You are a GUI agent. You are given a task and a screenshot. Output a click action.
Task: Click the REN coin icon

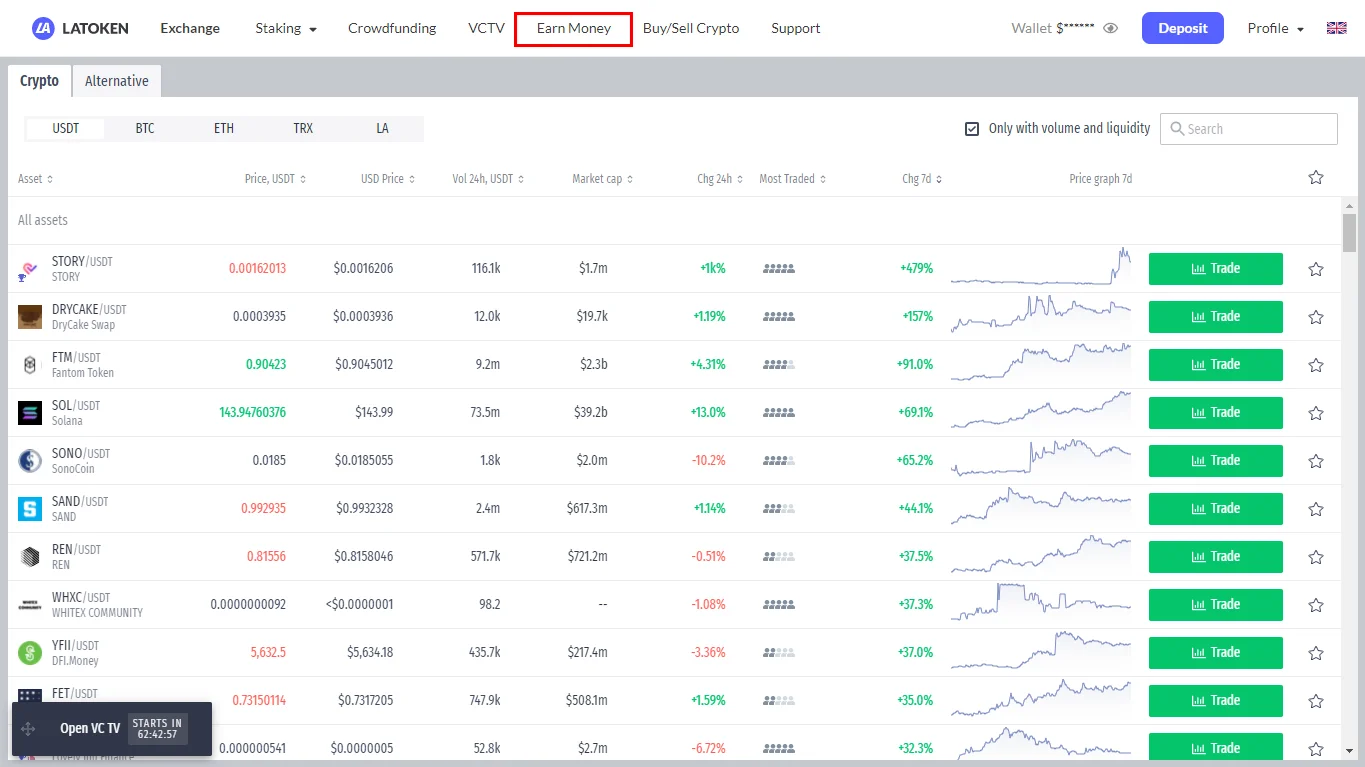(30, 557)
